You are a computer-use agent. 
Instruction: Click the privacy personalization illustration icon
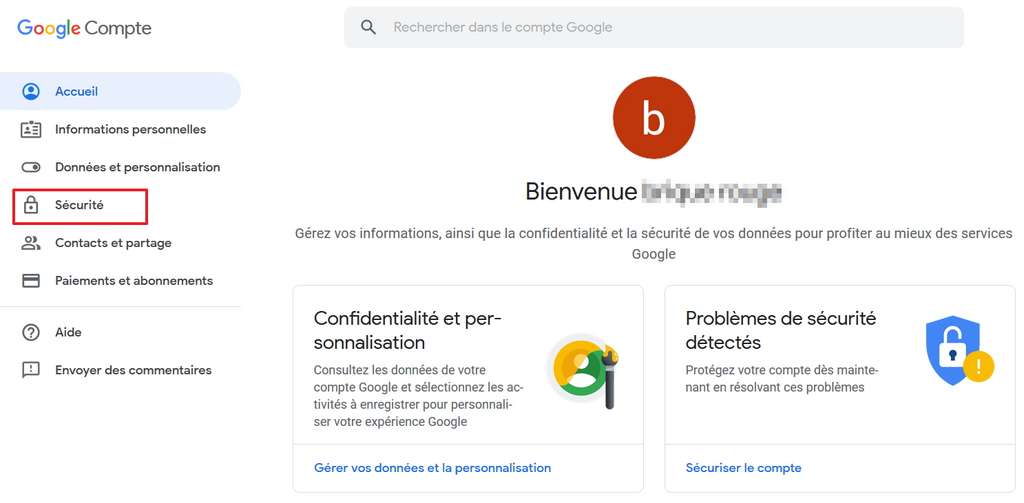pos(582,369)
